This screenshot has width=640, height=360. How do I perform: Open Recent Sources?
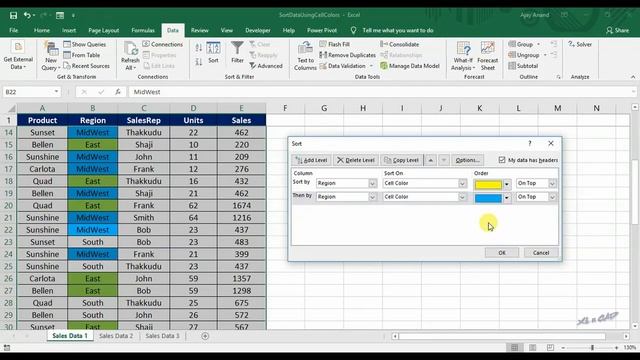87,66
